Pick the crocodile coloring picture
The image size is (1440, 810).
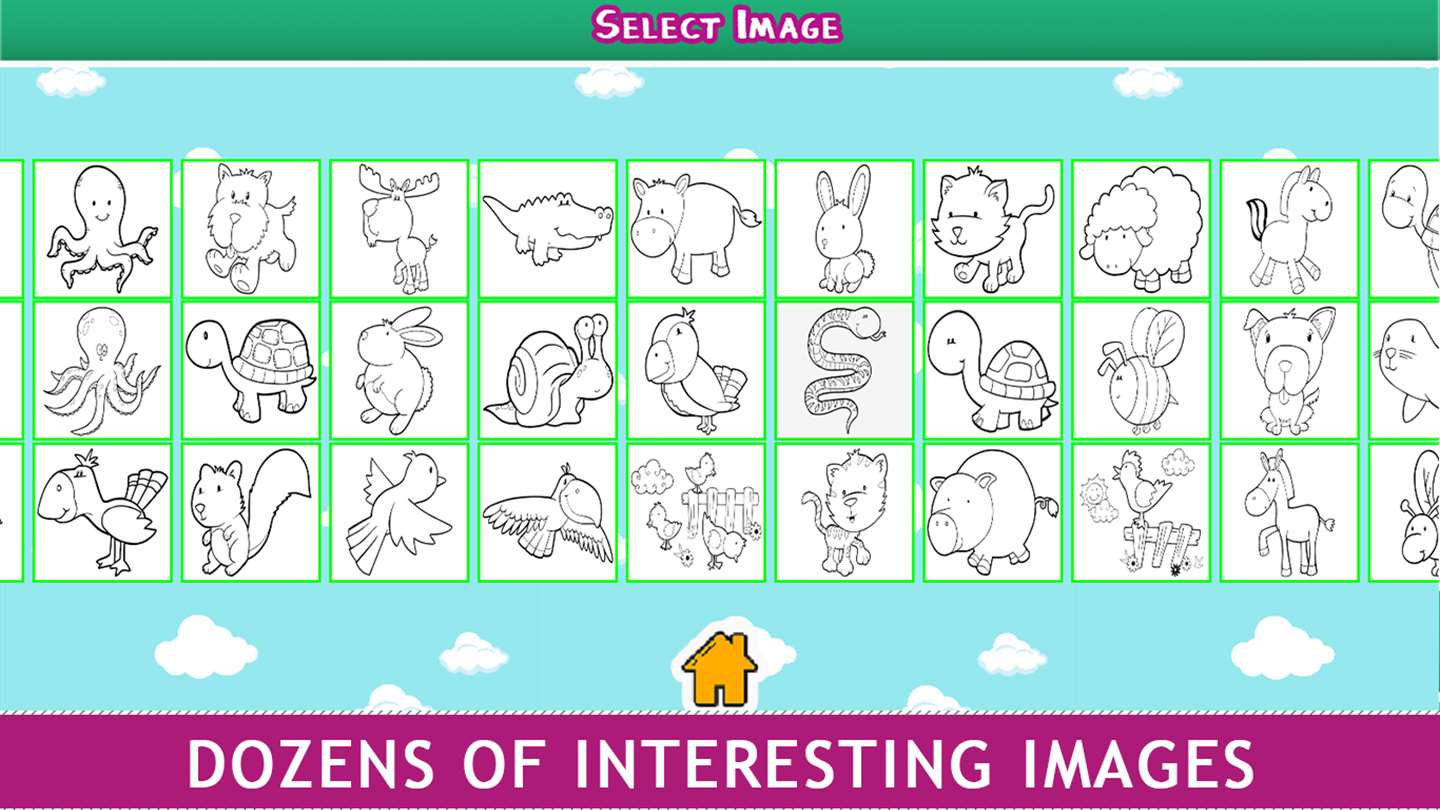click(x=547, y=229)
